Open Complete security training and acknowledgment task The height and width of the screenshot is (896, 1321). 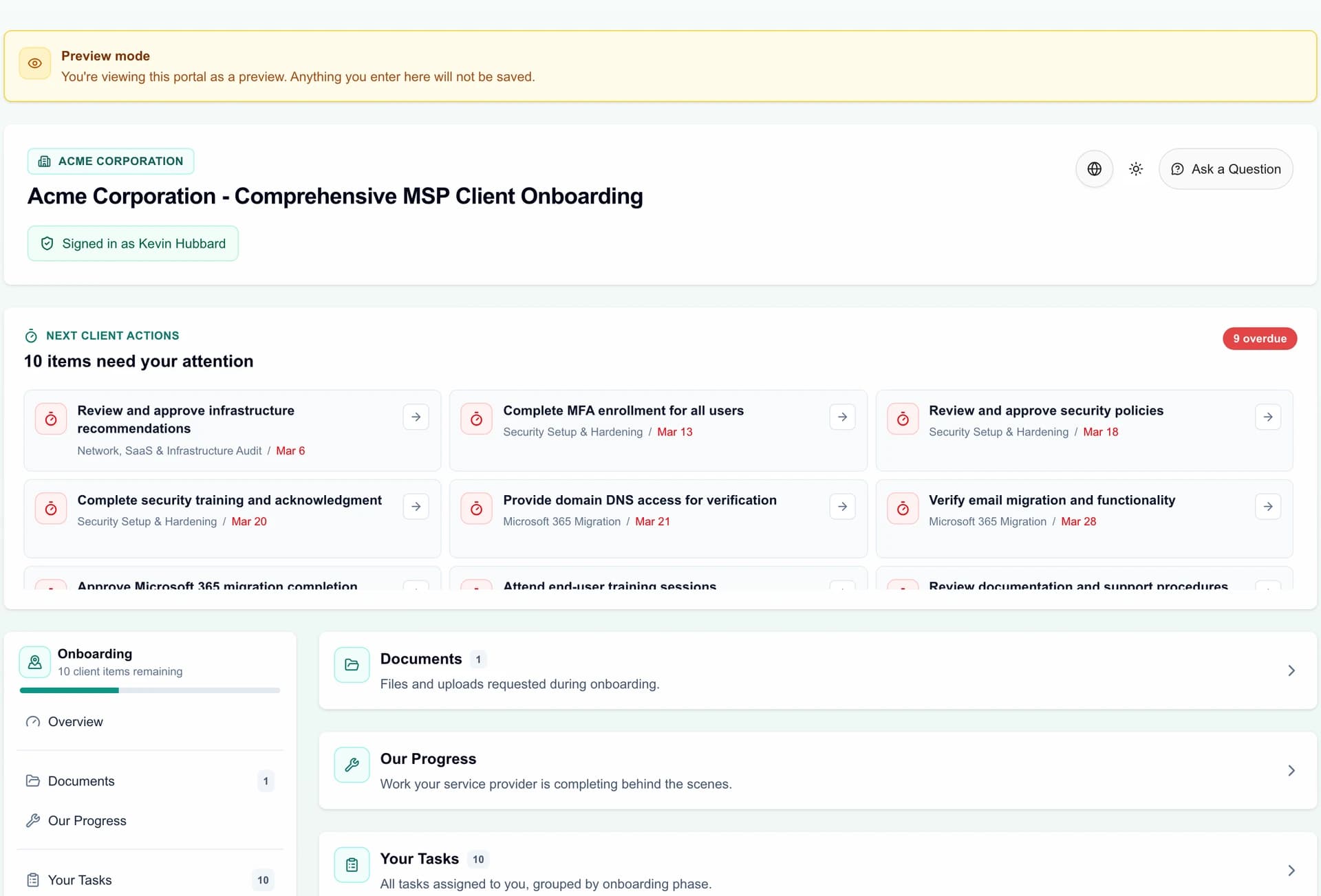tap(232, 518)
